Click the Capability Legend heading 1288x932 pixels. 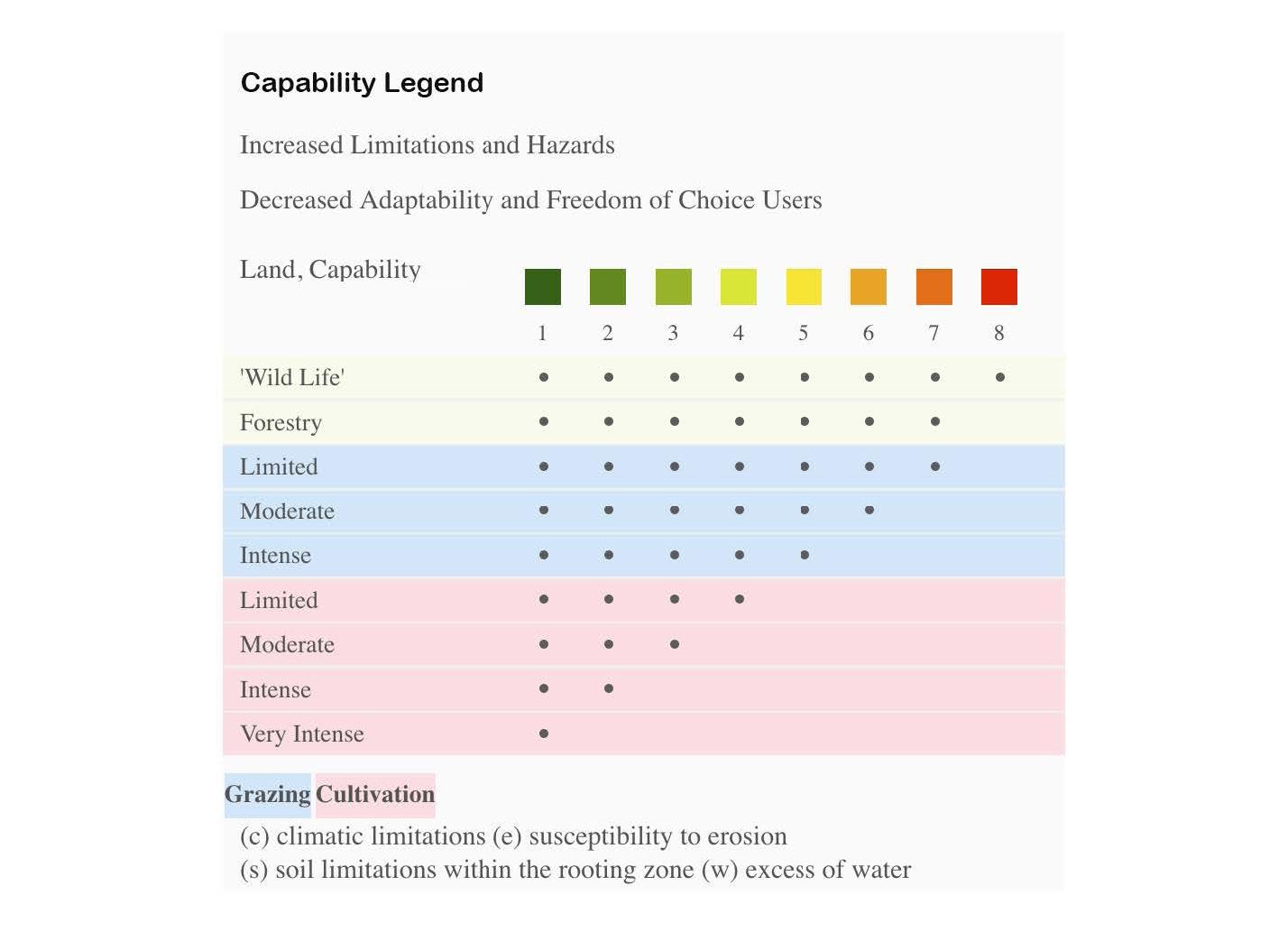pos(362,83)
